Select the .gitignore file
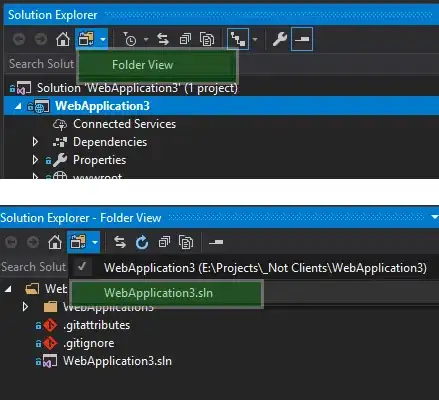The width and height of the screenshot is (439, 400). pos(89,343)
